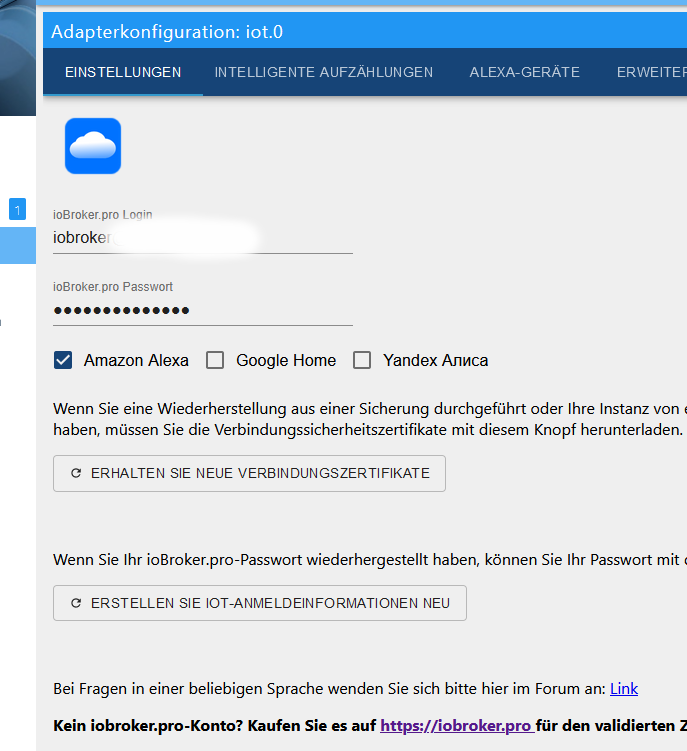Click the Adapterkonfiguration: iot.0 title
This screenshot has height=751, width=687.
click(x=167, y=32)
